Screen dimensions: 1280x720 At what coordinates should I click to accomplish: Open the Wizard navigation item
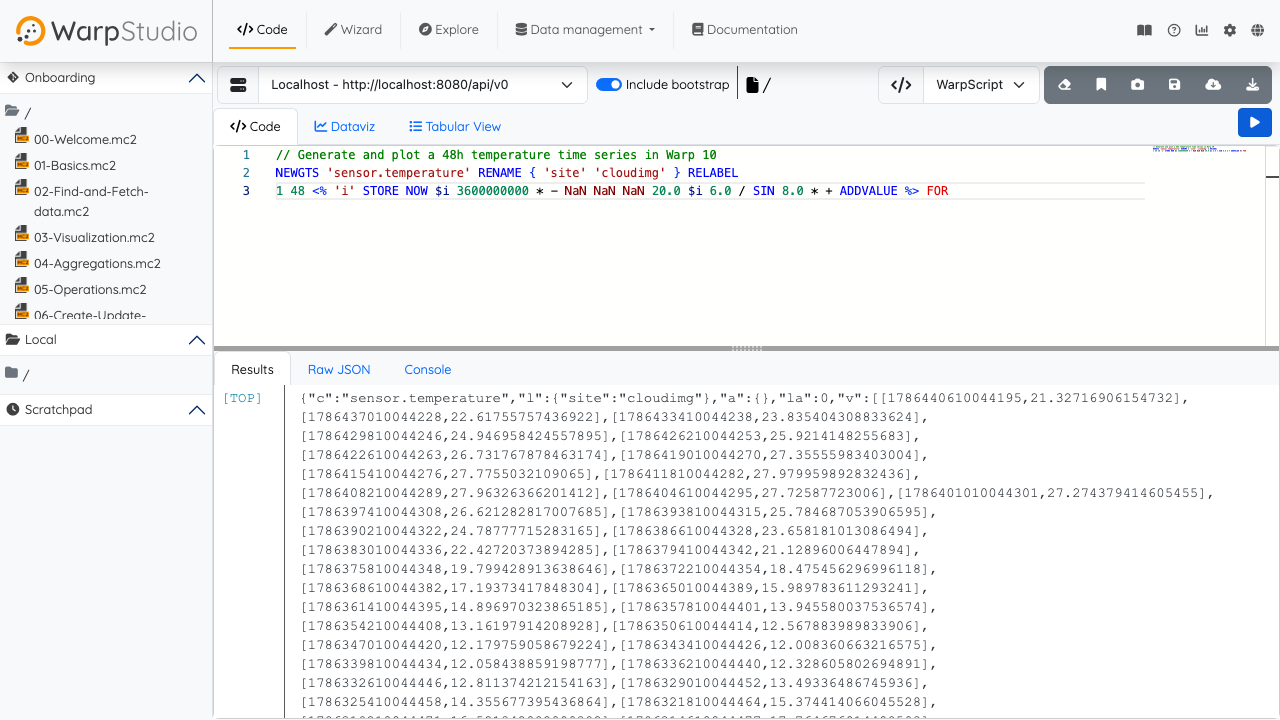click(353, 30)
